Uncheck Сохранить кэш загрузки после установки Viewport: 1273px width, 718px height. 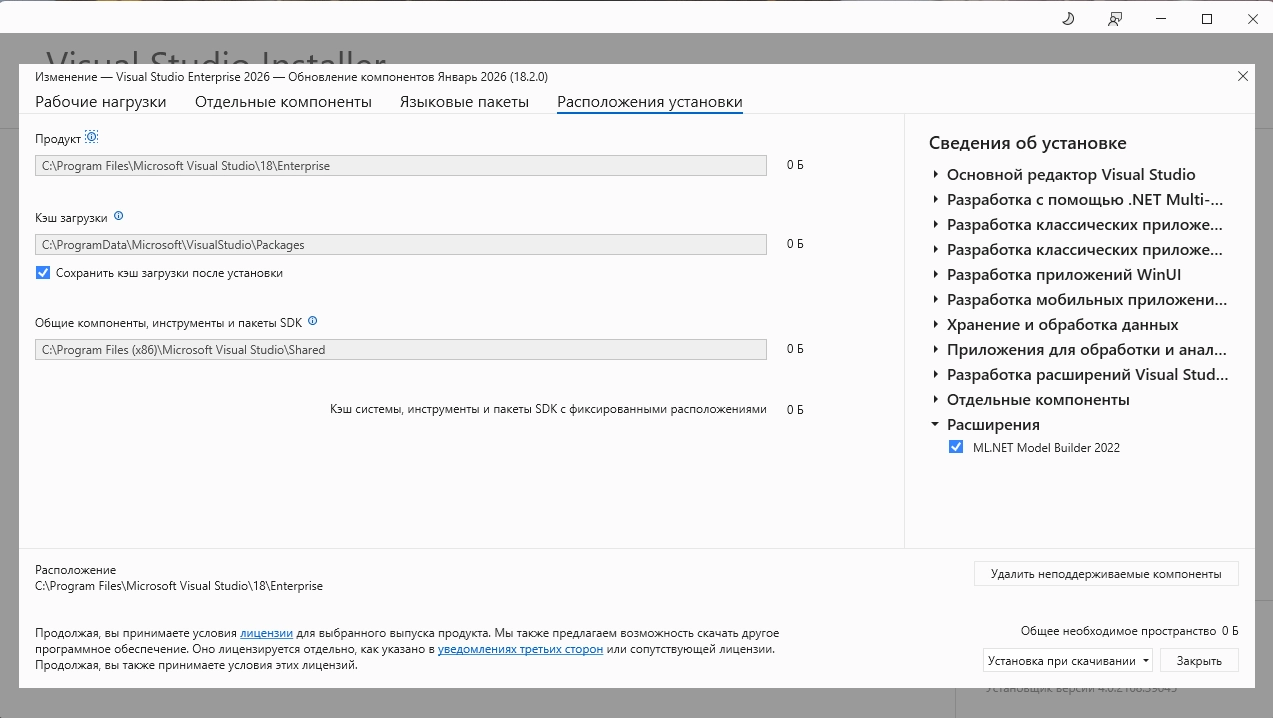tap(43, 273)
